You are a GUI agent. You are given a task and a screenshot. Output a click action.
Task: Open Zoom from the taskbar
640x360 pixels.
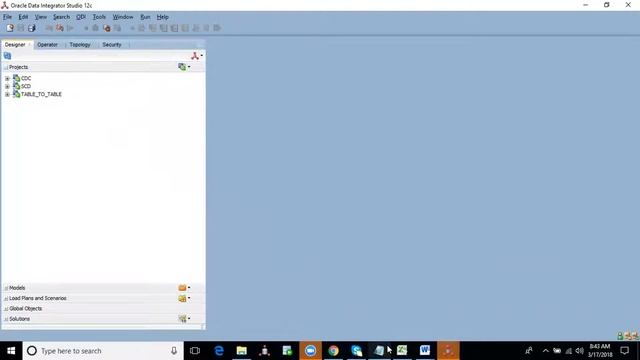(310, 351)
